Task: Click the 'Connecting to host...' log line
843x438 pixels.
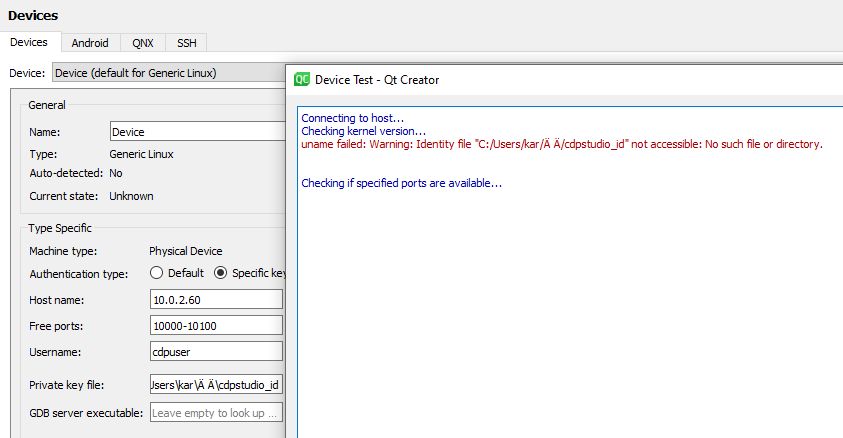Action: [352, 118]
